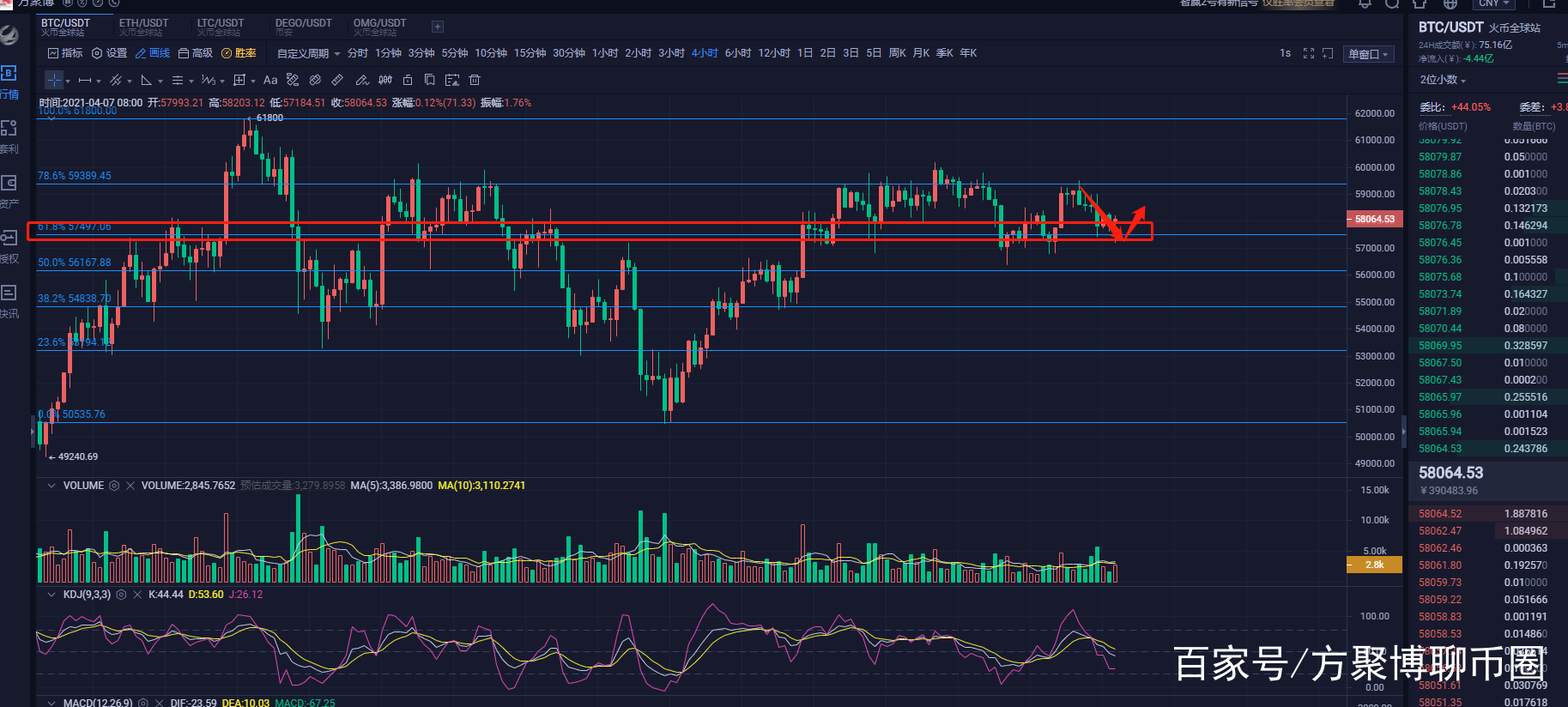Viewport: 1568px width, 707px height.
Task: Toggle the 指标 indicators panel
Action: click(65, 53)
